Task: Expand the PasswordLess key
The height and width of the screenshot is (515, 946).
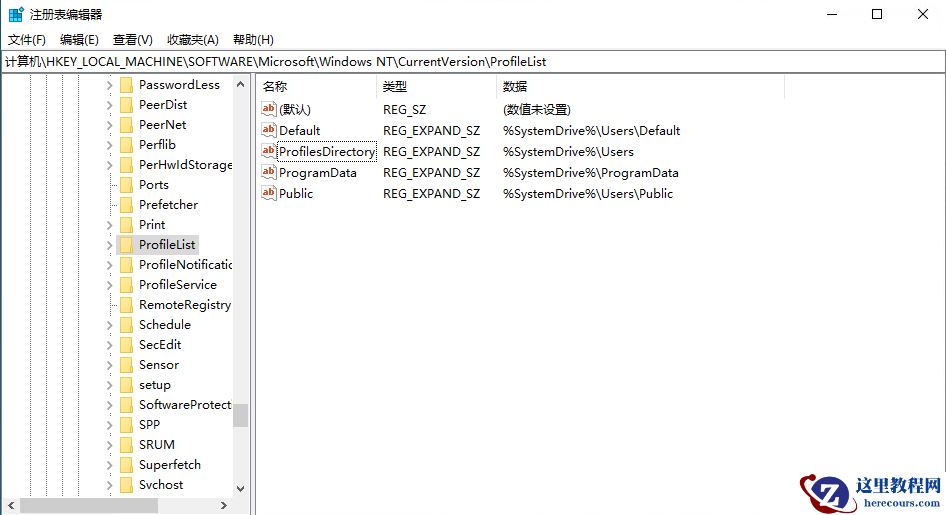Action: 109,86
